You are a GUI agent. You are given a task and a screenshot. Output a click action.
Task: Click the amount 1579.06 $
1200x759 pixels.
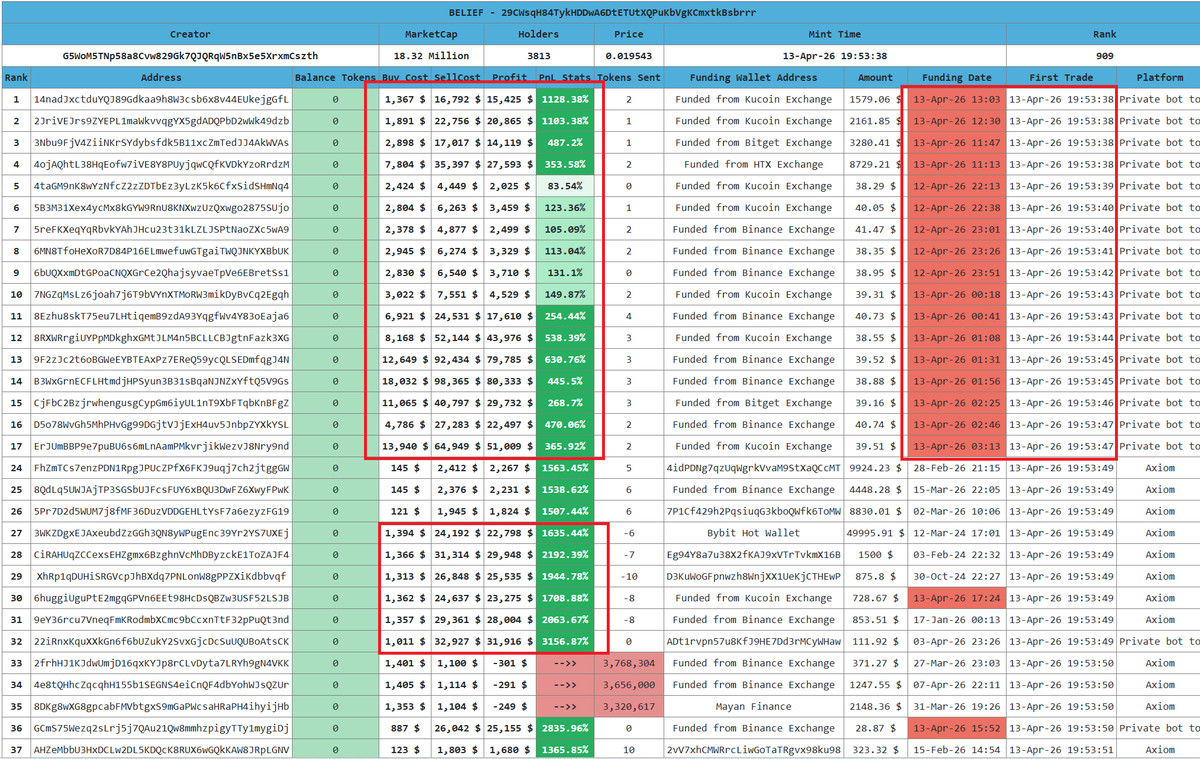click(x=876, y=99)
